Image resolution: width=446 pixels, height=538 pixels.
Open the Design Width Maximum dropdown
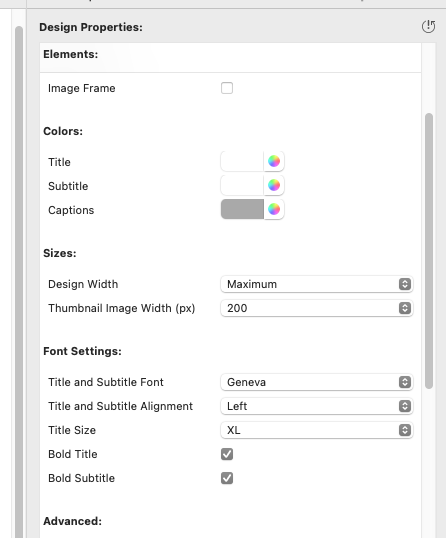point(317,284)
